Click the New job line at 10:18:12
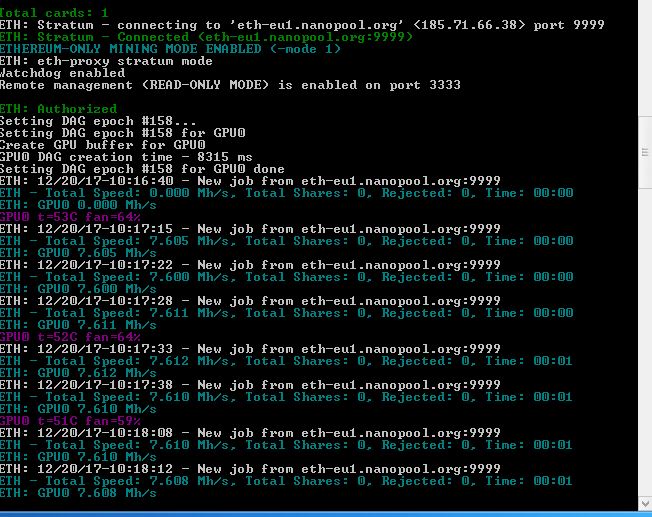 (250, 469)
